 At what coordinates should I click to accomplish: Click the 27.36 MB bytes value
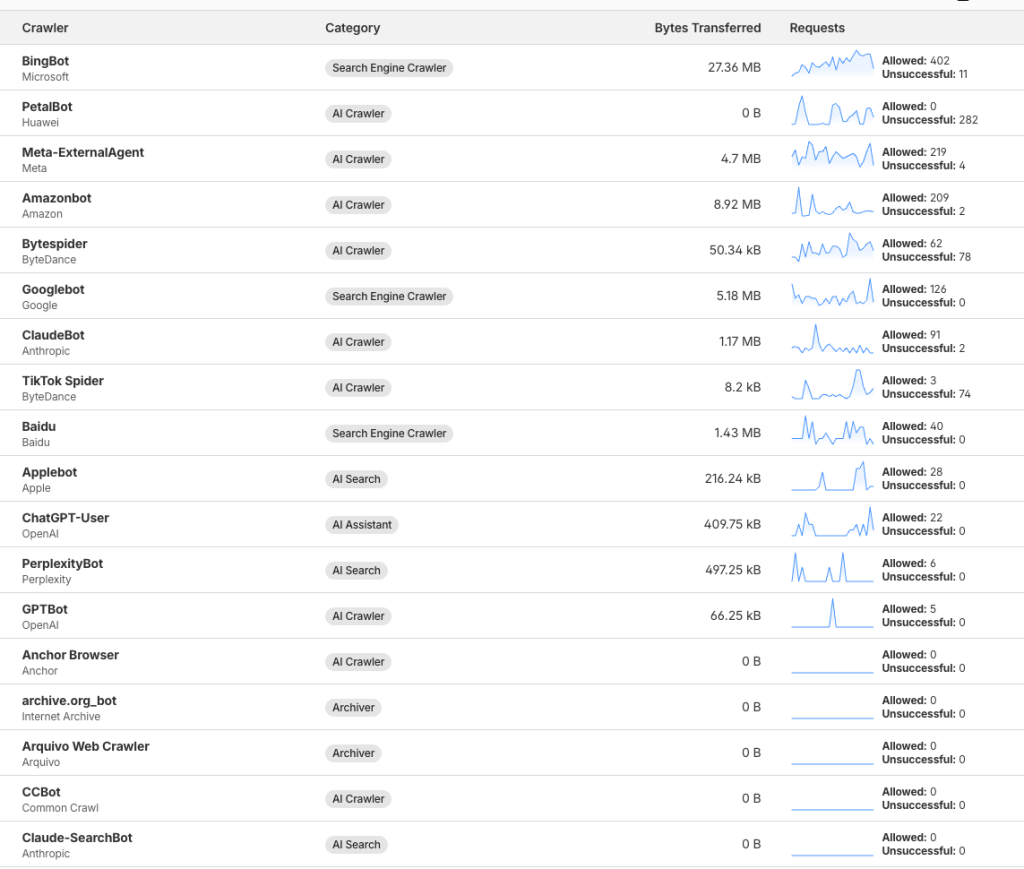pos(734,67)
